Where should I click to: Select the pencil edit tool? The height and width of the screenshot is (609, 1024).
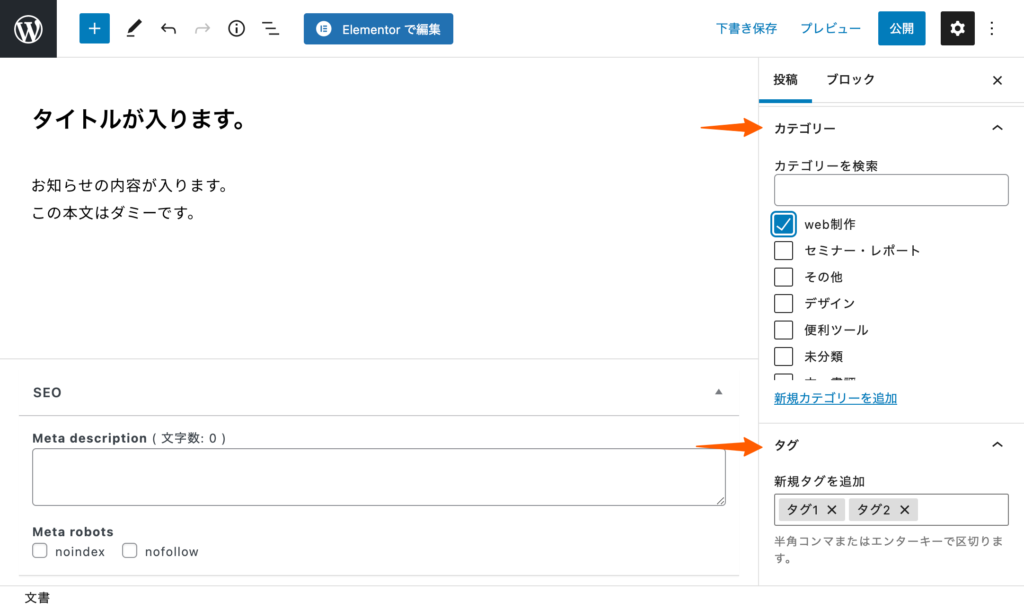(x=133, y=29)
